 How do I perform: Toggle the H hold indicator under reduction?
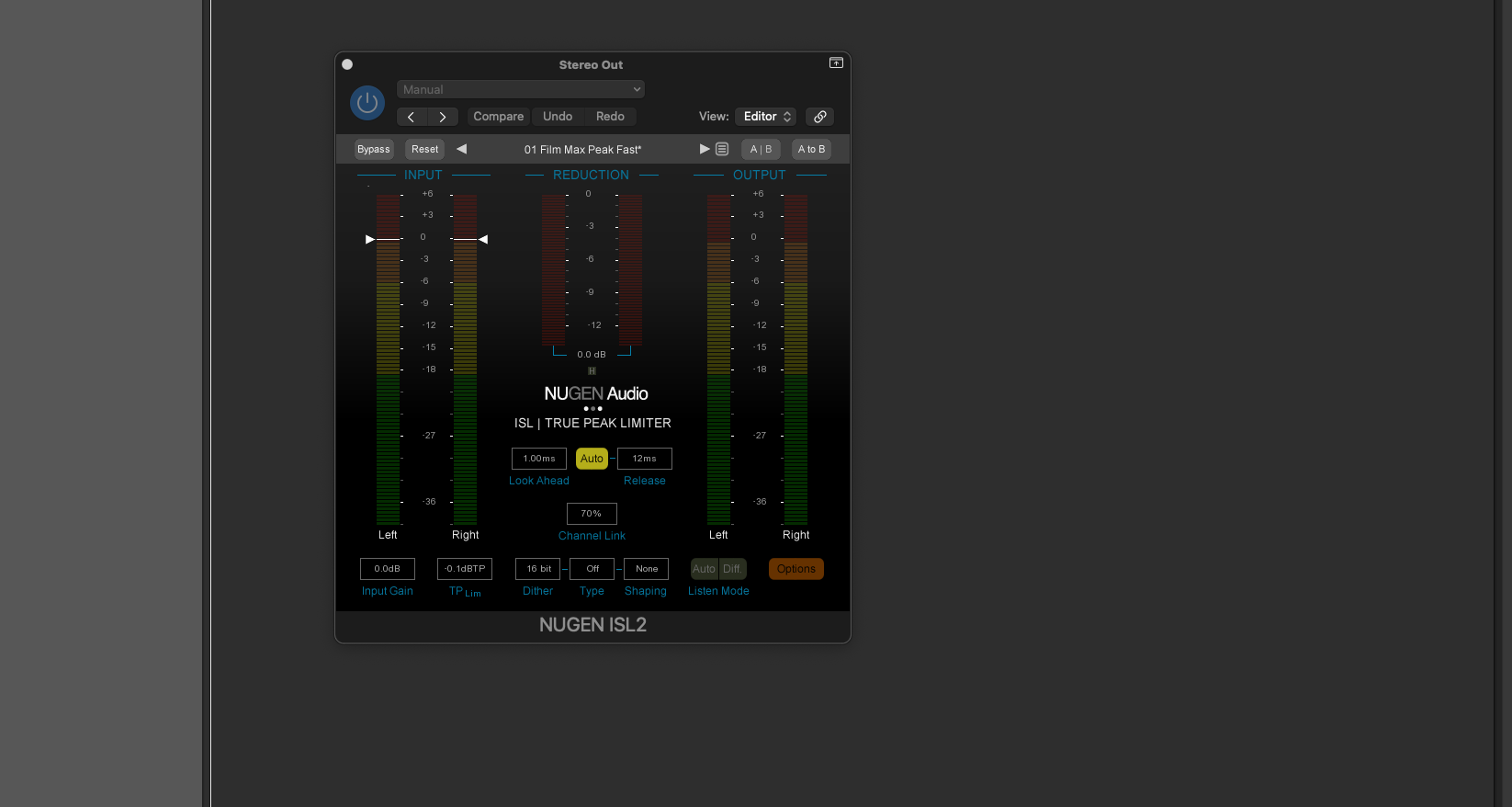click(x=592, y=371)
